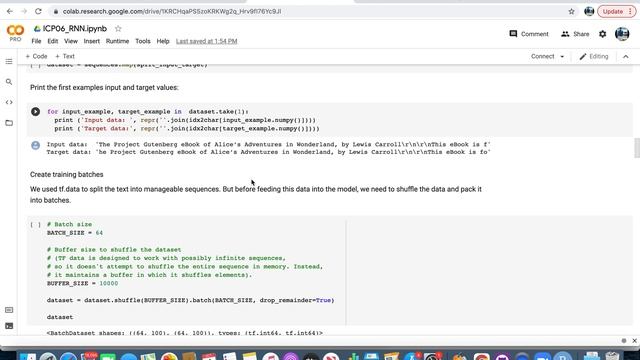Screen dimensions: 640x360
Task: Open the File menu
Action: click(36, 41)
